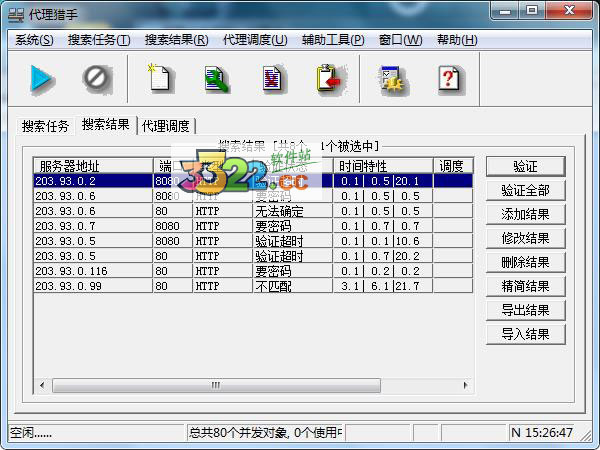The image size is (600, 450).
Task: Click the 验证全部 button
Action: click(x=525, y=190)
